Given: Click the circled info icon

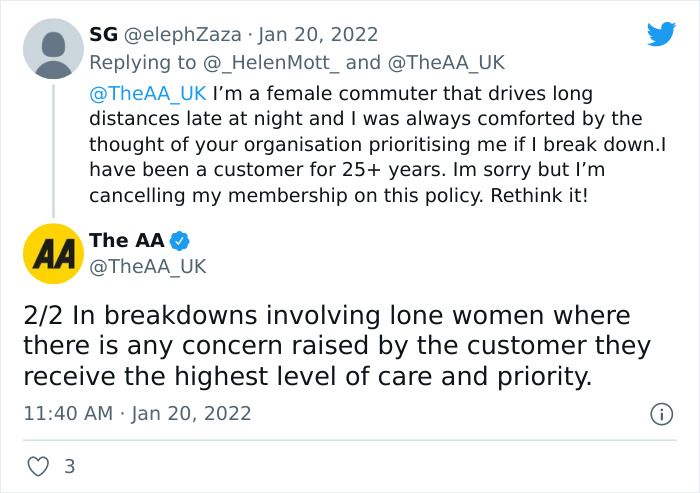Looking at the screenshot, I should coord(660,413).
